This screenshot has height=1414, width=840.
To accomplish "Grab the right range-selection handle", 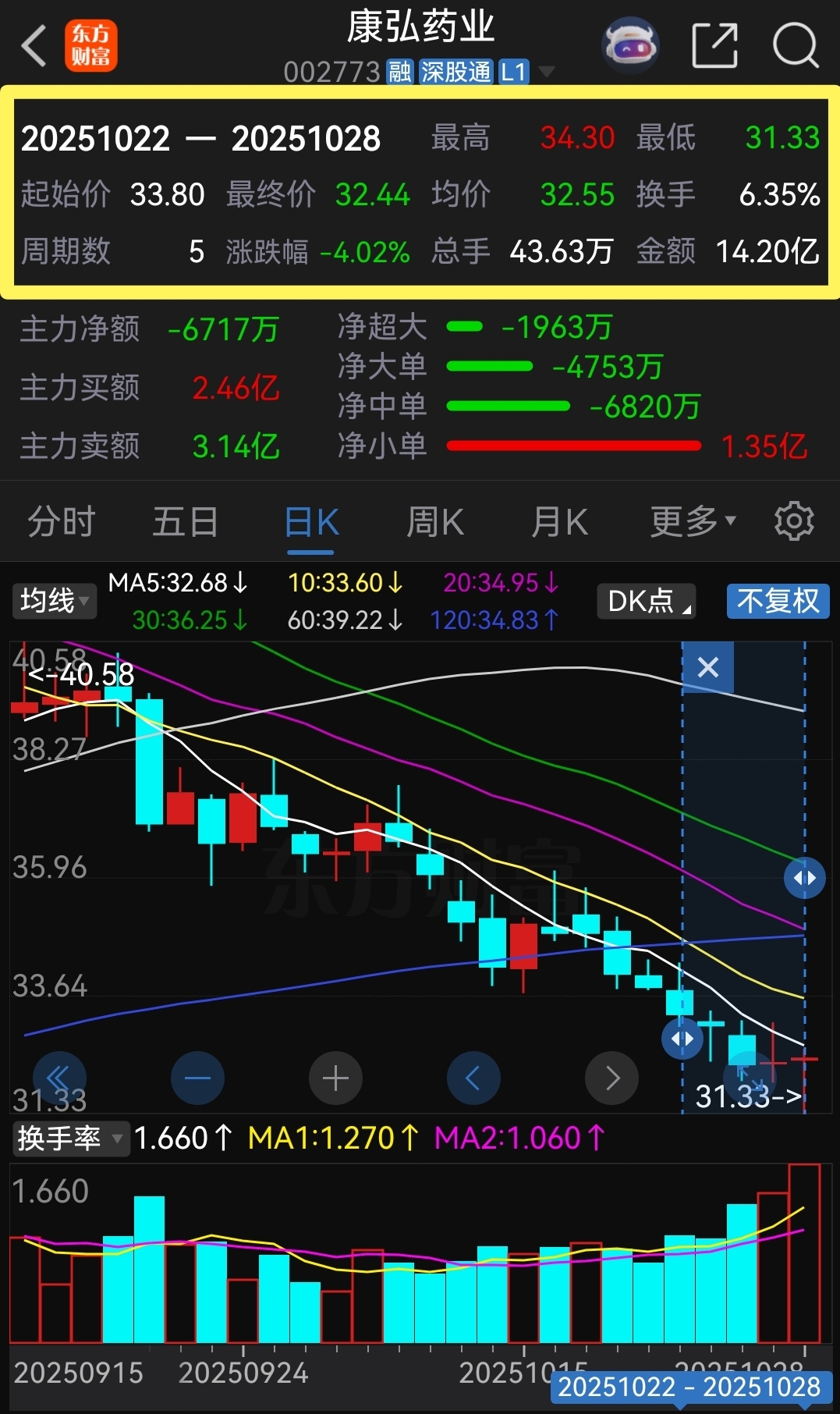I will pyautogui.click(x=805, y=878).
